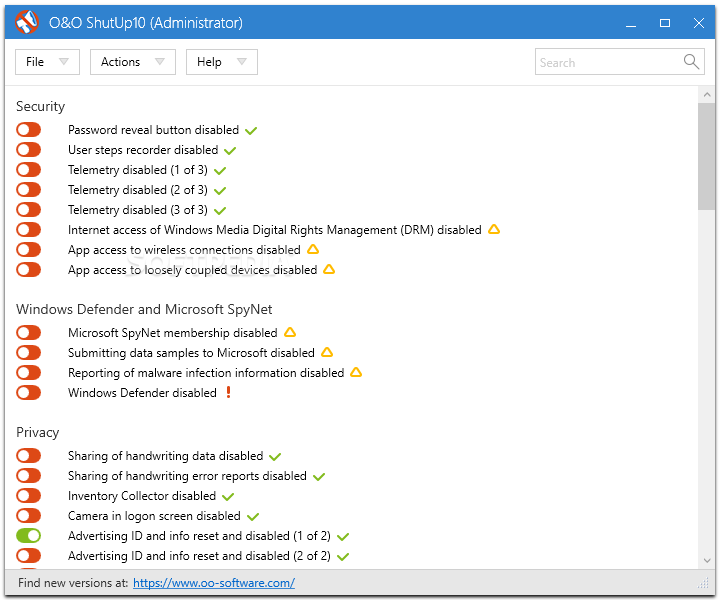Click yellow triangle beside Microsoft SpyNet membership disabled
Screen dimensions: 720x600
(x=290, y=332)
